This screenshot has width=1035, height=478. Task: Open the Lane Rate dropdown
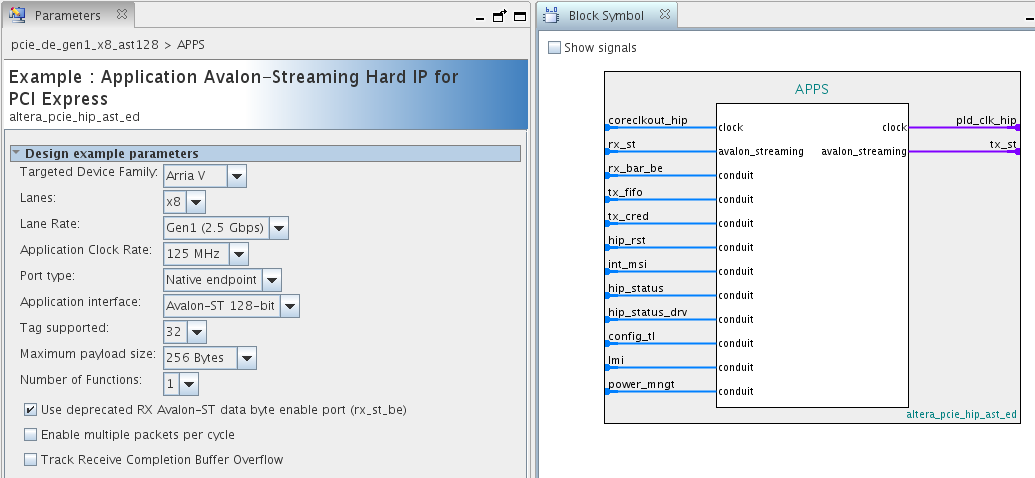pos(279,228)
